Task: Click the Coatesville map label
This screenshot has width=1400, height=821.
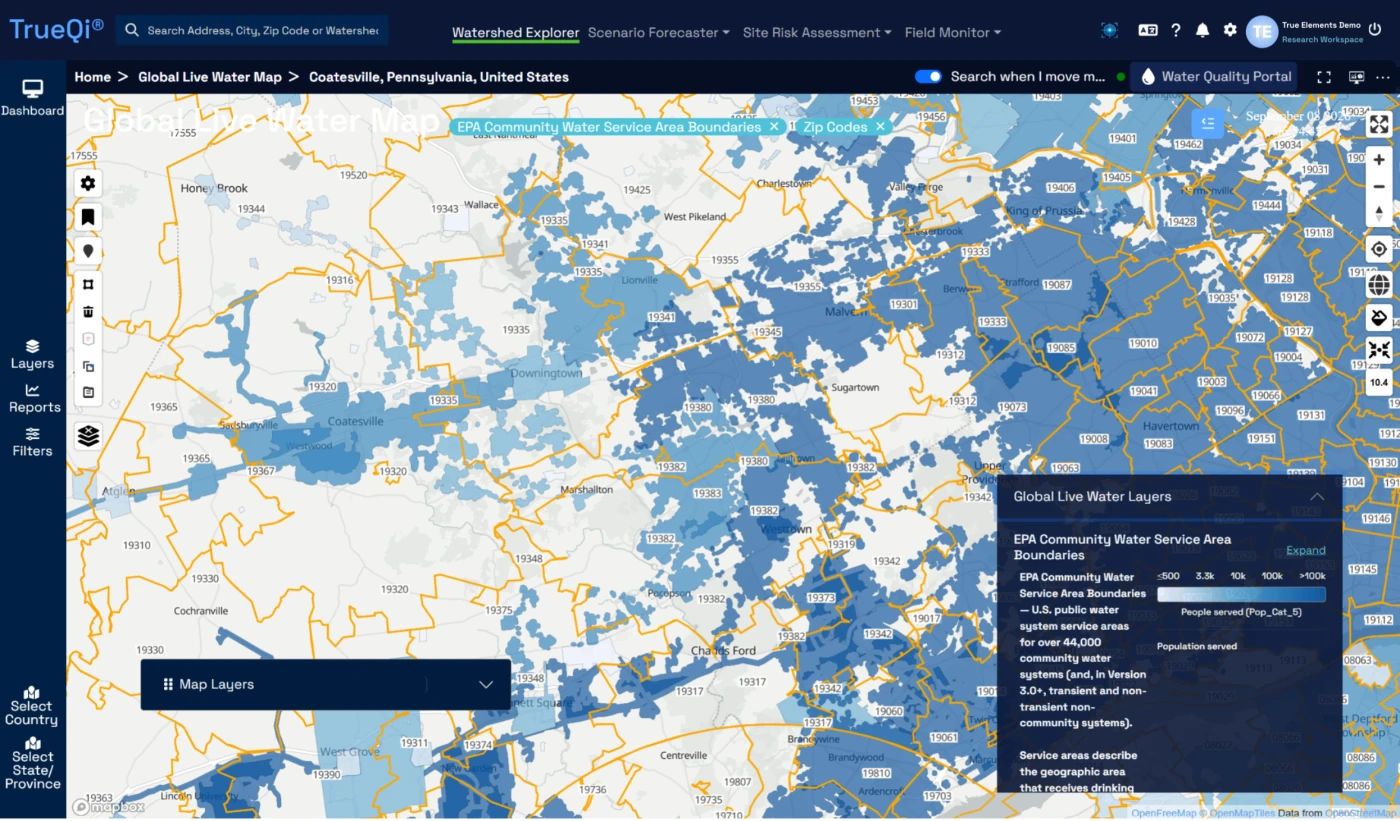Action: click(x=355, y=422)
